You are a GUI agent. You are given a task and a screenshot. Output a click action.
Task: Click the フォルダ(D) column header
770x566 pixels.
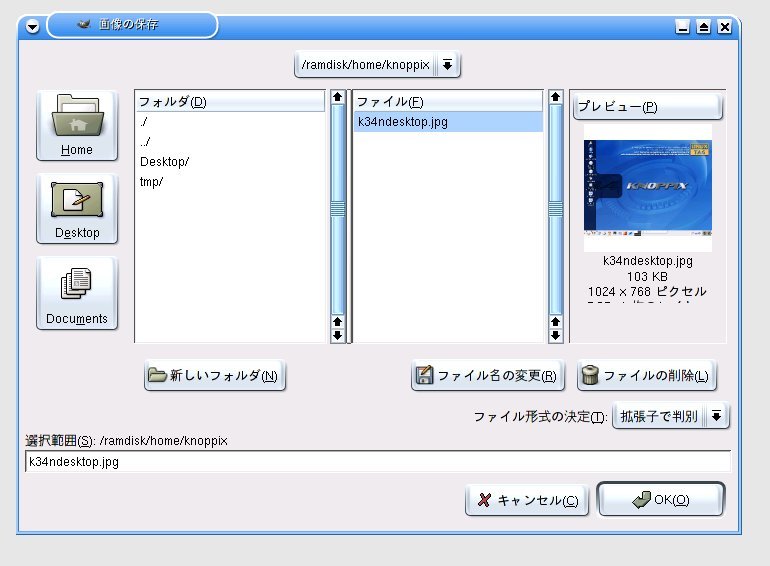[230, 102]
